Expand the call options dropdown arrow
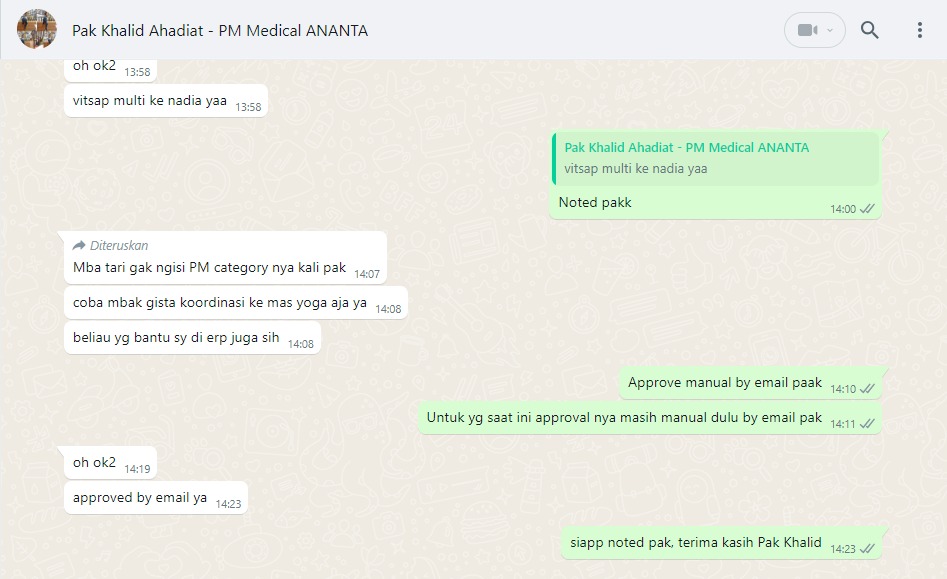 point(830,30)
